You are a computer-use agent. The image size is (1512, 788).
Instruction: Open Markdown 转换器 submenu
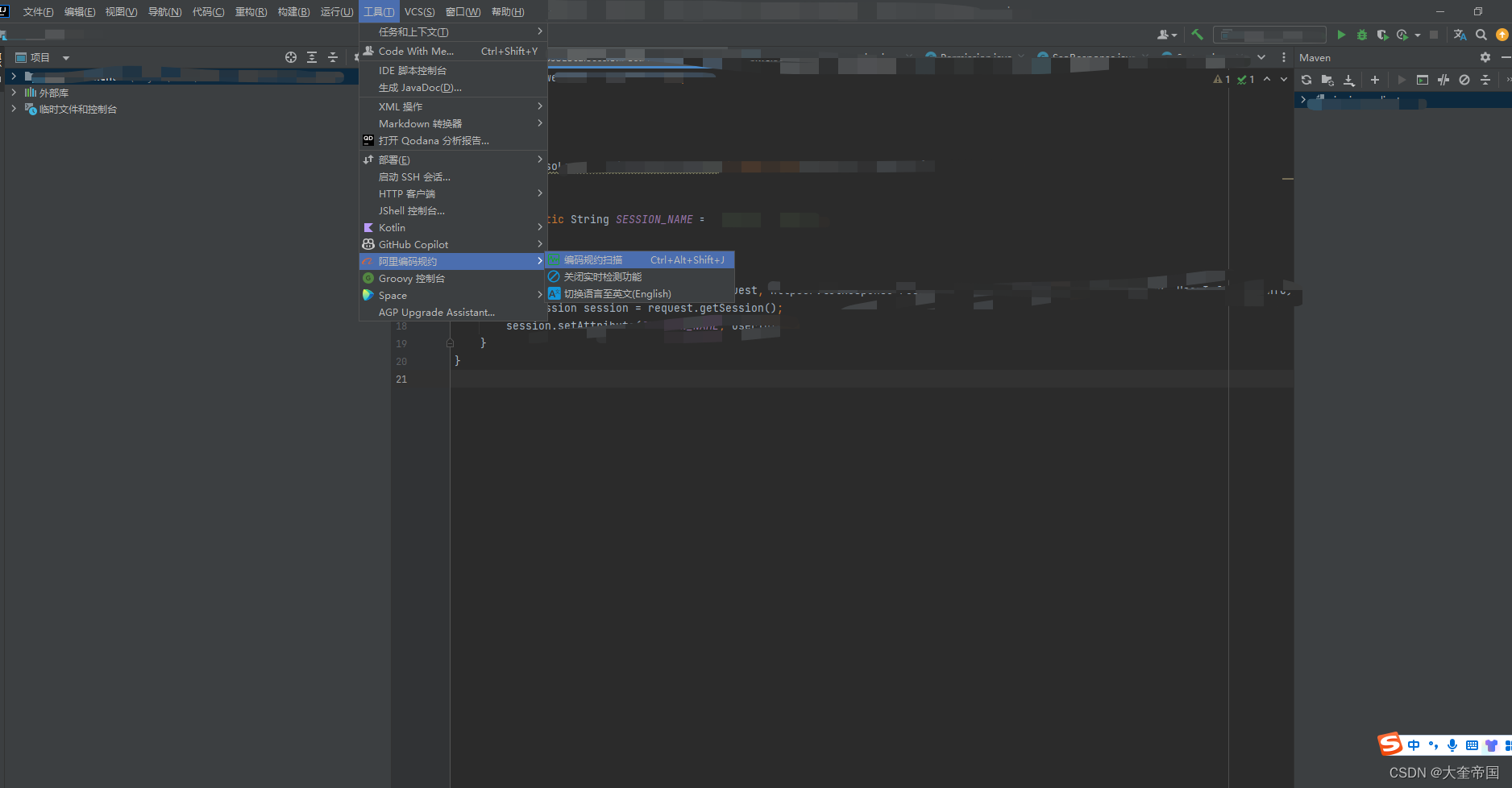(x=453, y=123)
